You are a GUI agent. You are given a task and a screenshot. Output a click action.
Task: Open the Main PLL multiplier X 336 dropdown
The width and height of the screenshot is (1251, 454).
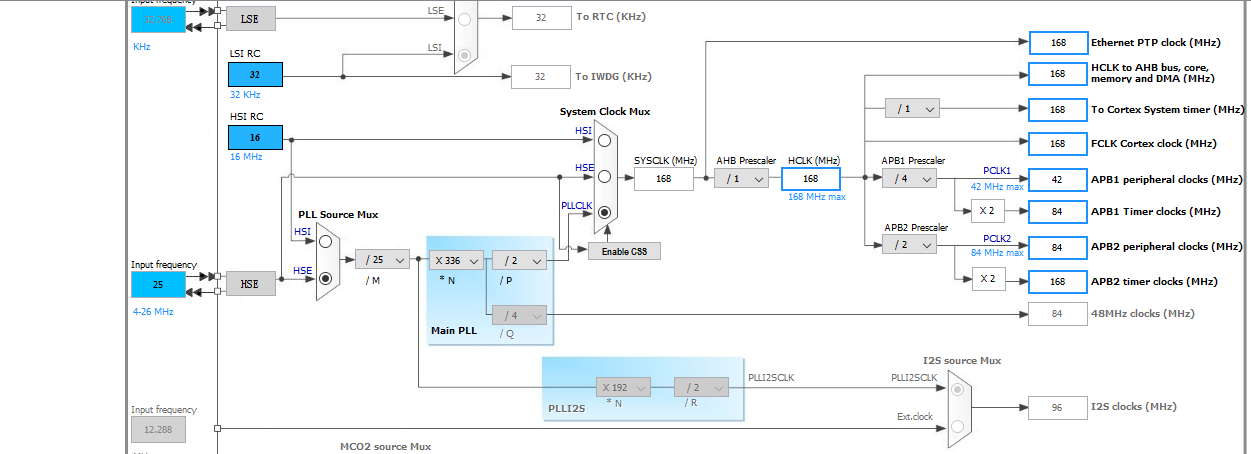pos(456,260)
